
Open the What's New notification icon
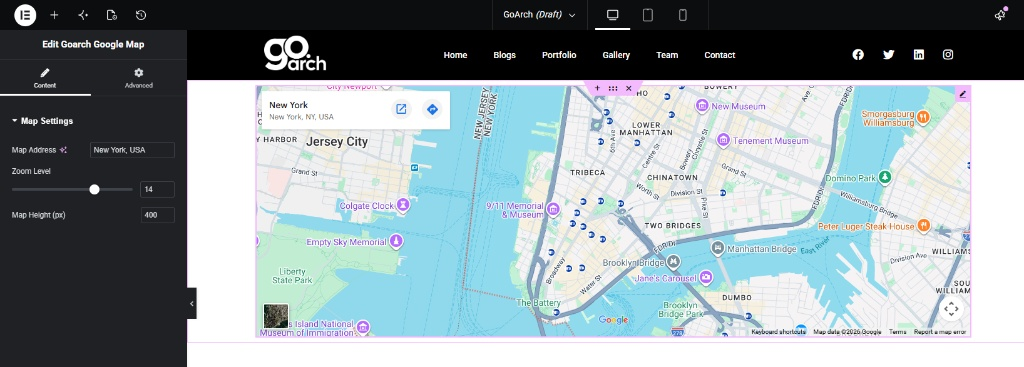click(1000, 14)
